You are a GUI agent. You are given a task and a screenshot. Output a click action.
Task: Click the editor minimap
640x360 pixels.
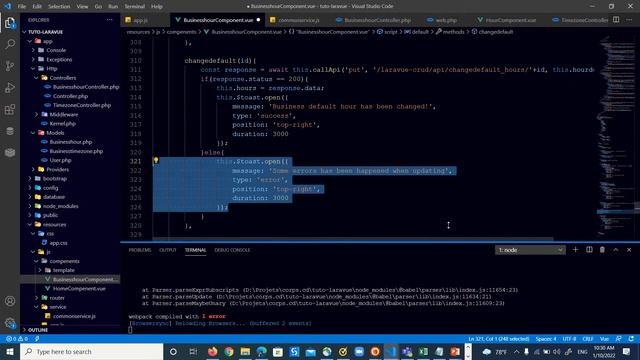tap(616, 137)
